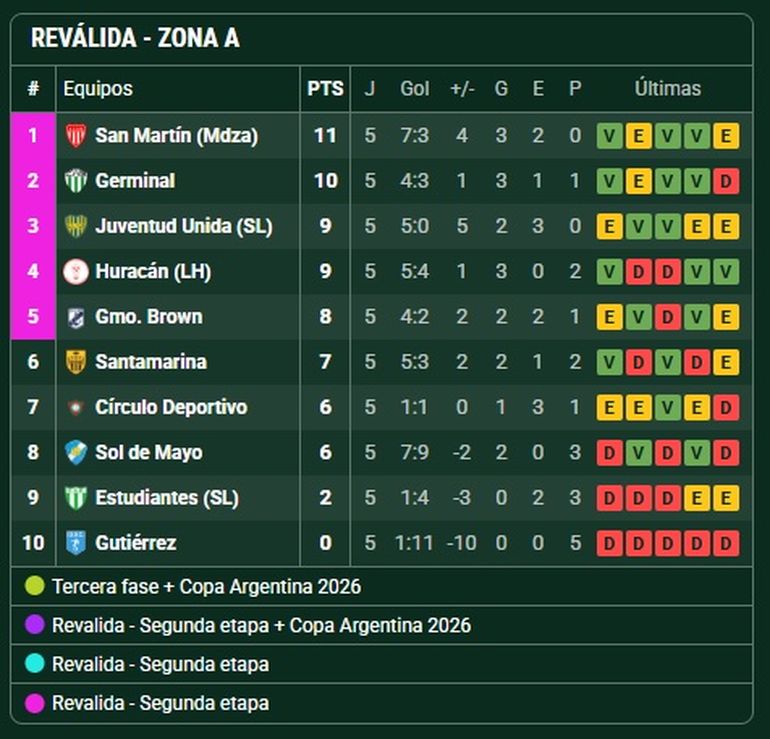Open the Sol de Mayo crest

coord(76,452)
